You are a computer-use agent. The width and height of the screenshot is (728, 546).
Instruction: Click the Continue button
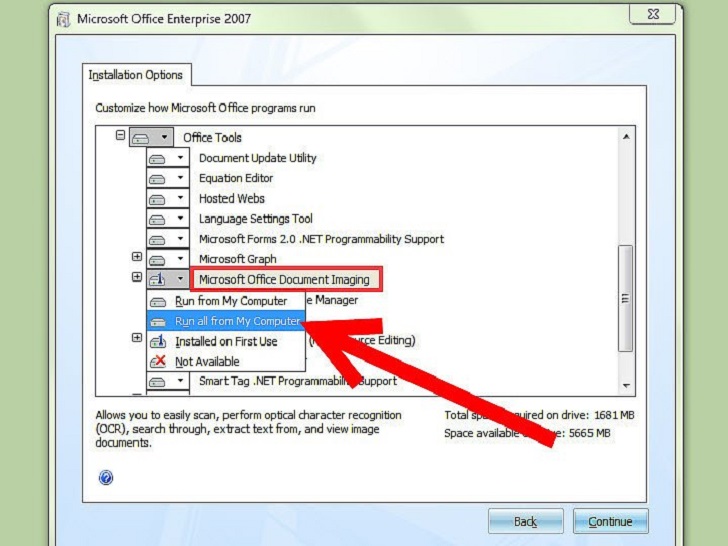[x=610, y=521]
